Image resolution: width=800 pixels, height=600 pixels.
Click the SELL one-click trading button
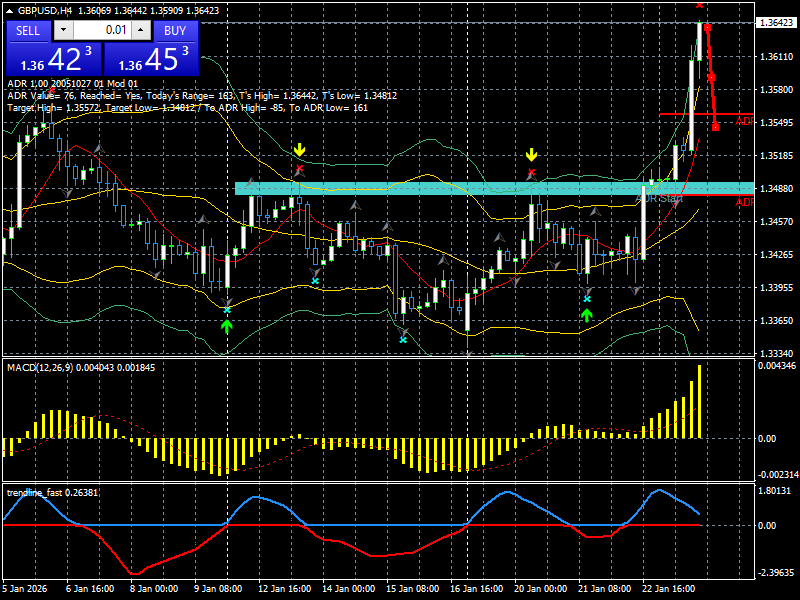click(28, 31)
